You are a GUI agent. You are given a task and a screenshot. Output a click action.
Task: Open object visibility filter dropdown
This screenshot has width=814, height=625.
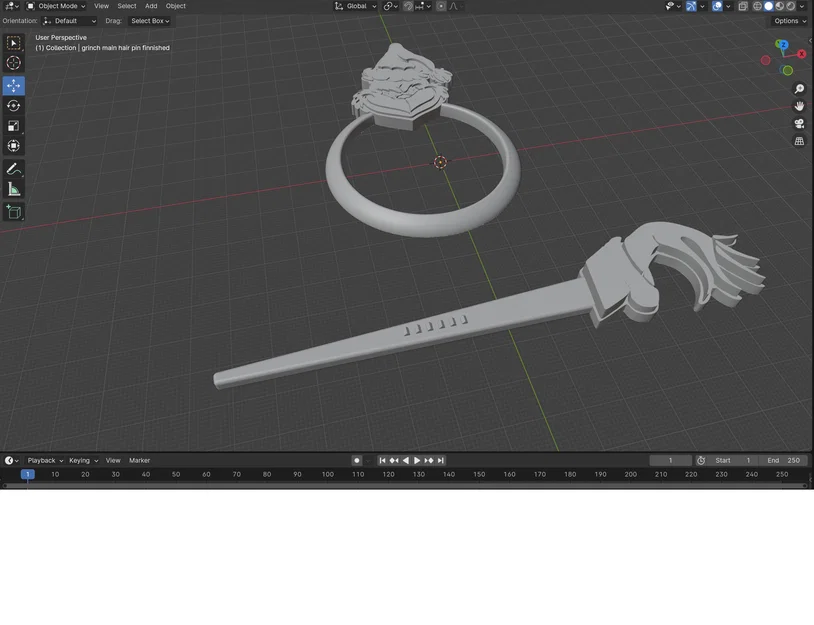[673, 6]
